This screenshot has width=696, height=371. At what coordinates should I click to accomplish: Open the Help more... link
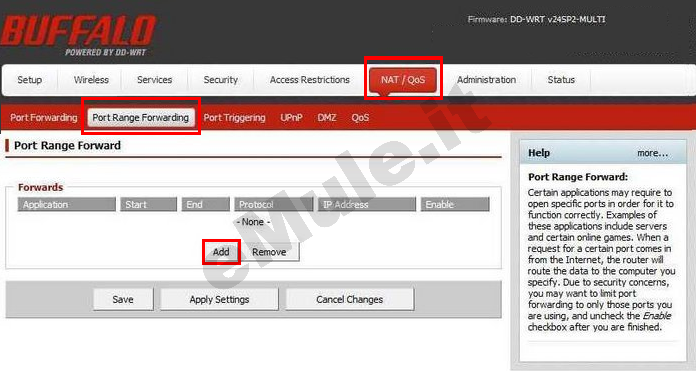tap(652, 153)
